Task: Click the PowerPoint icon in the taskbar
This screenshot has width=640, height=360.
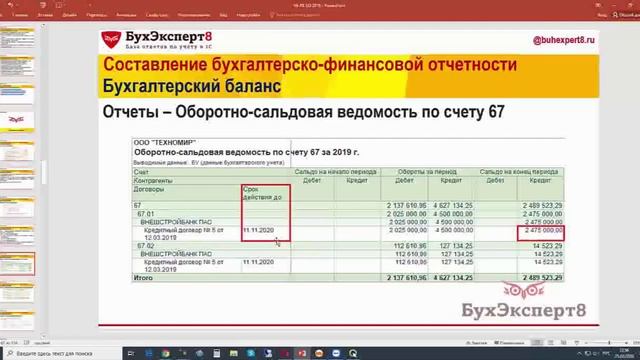Action: [302, 353]
